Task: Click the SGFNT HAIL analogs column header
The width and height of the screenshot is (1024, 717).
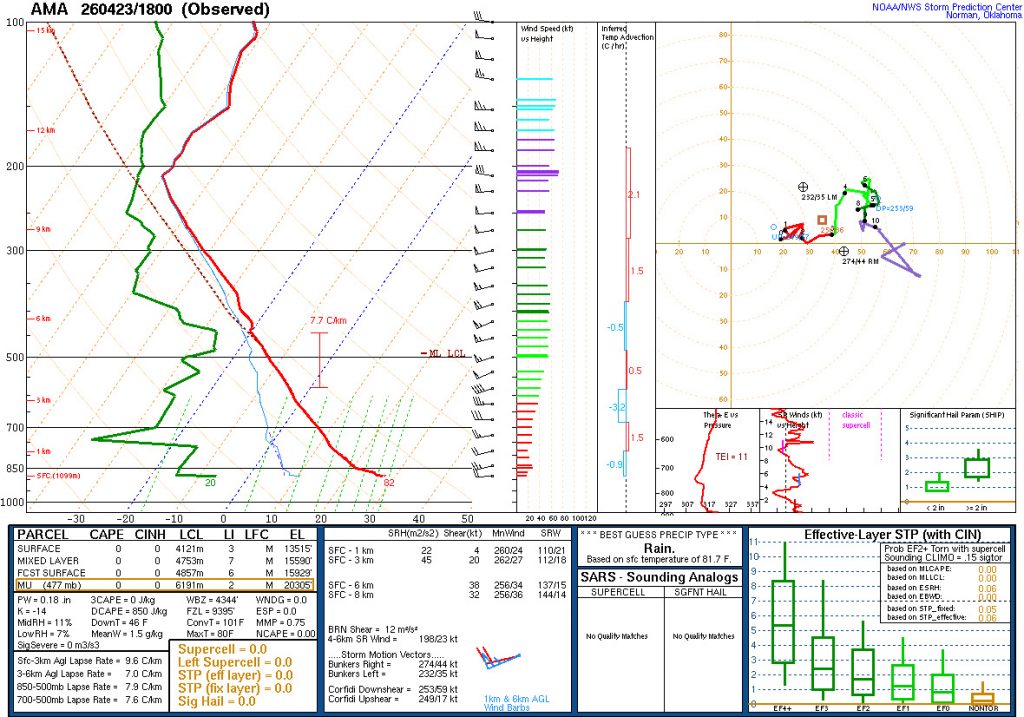Action: click(x=700, y=592)
